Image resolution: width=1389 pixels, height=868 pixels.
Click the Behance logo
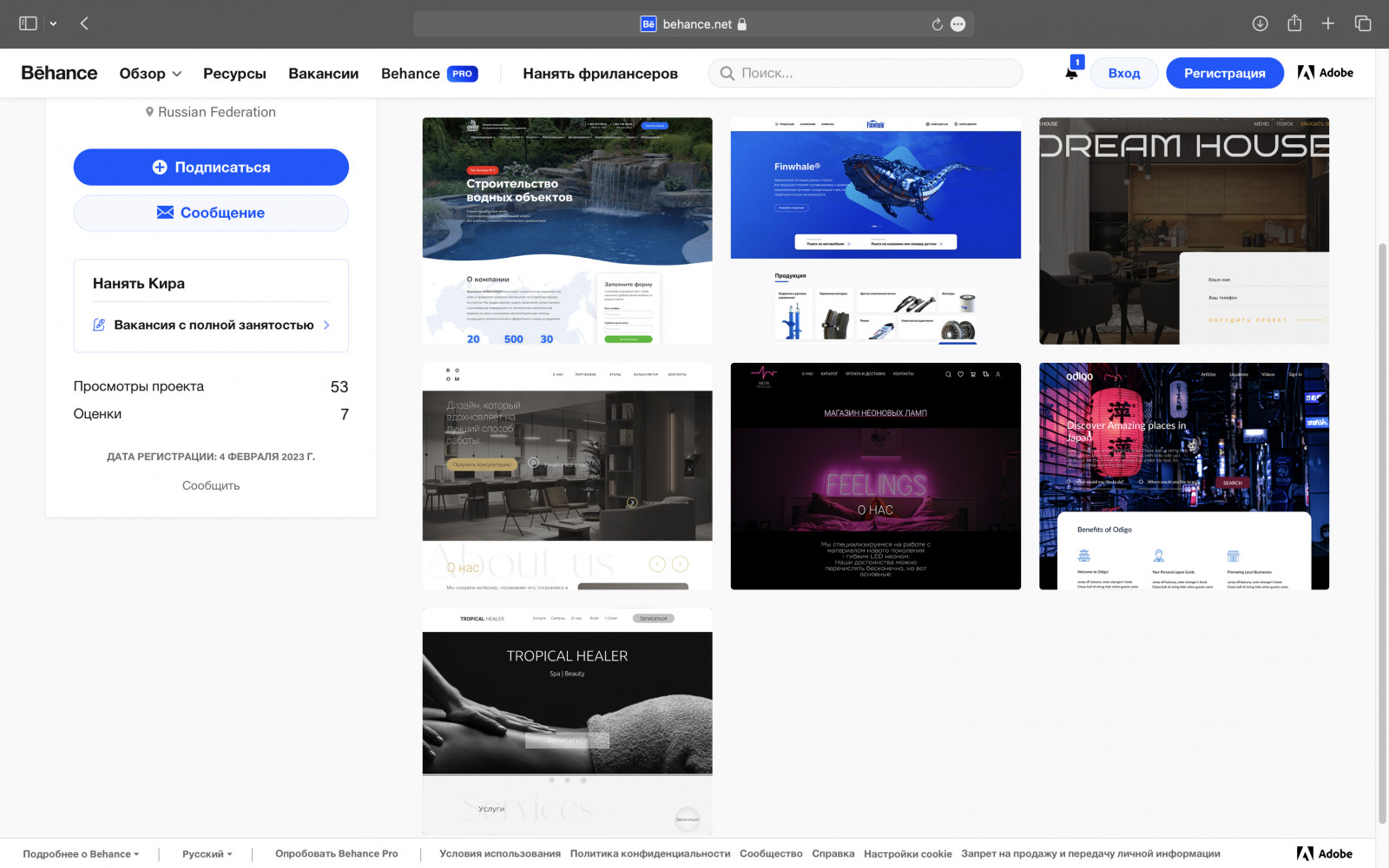click(x=59, y=73)
